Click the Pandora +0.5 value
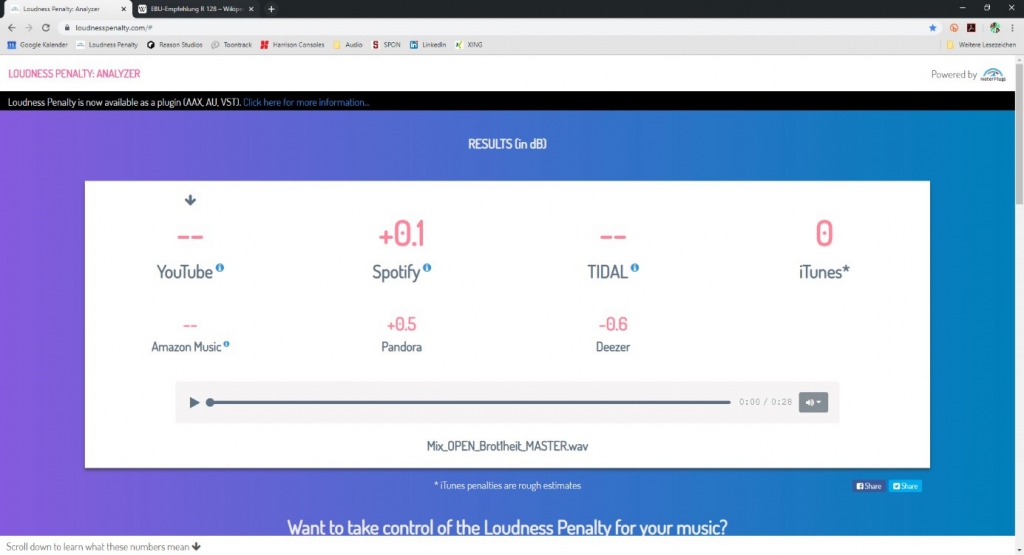This screenshot has height=555, width=1024. [x=401, y=324]
